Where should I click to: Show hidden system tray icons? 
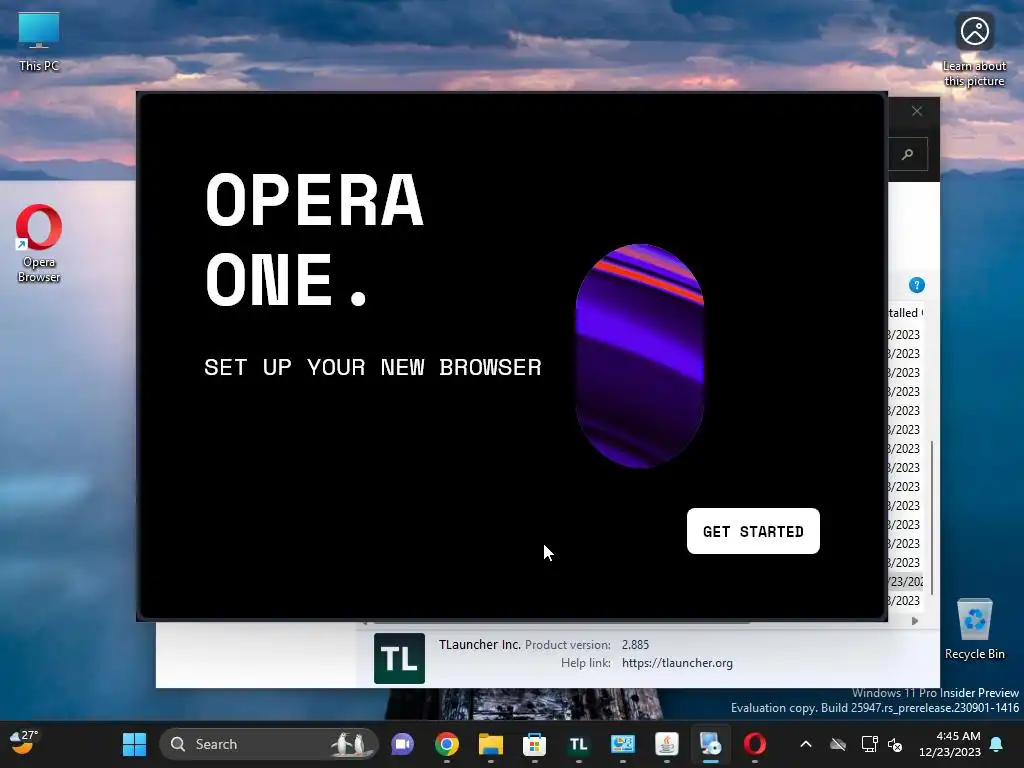(806, 744)
